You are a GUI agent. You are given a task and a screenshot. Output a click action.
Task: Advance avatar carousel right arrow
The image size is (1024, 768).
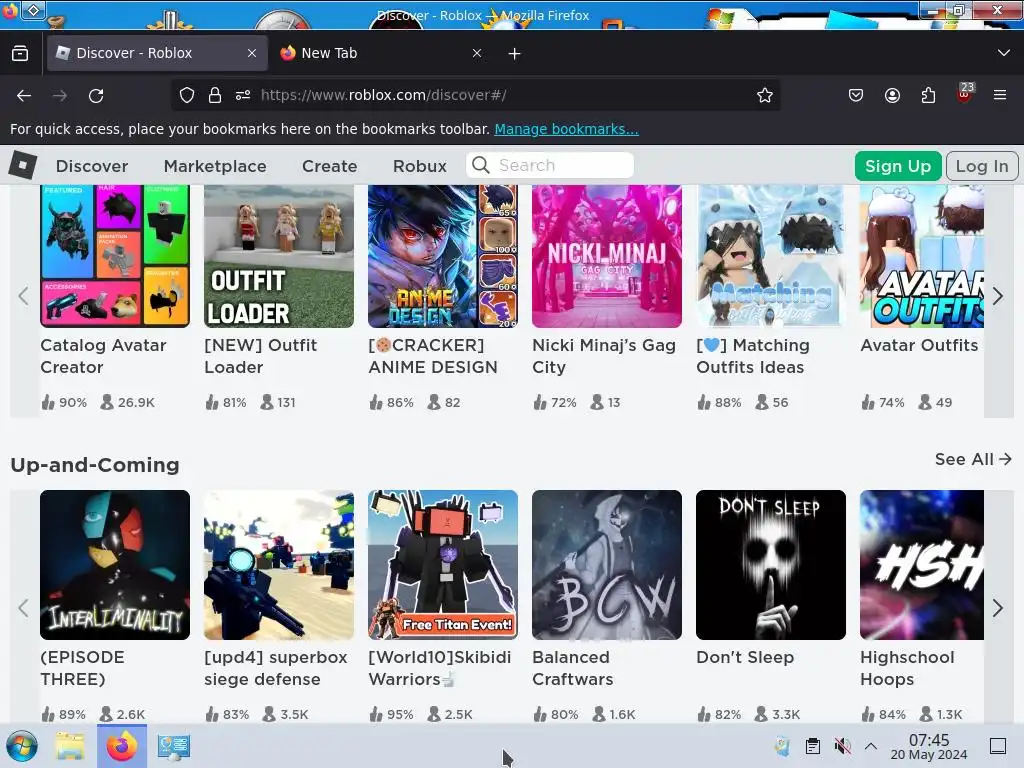(x=999, y=296)
